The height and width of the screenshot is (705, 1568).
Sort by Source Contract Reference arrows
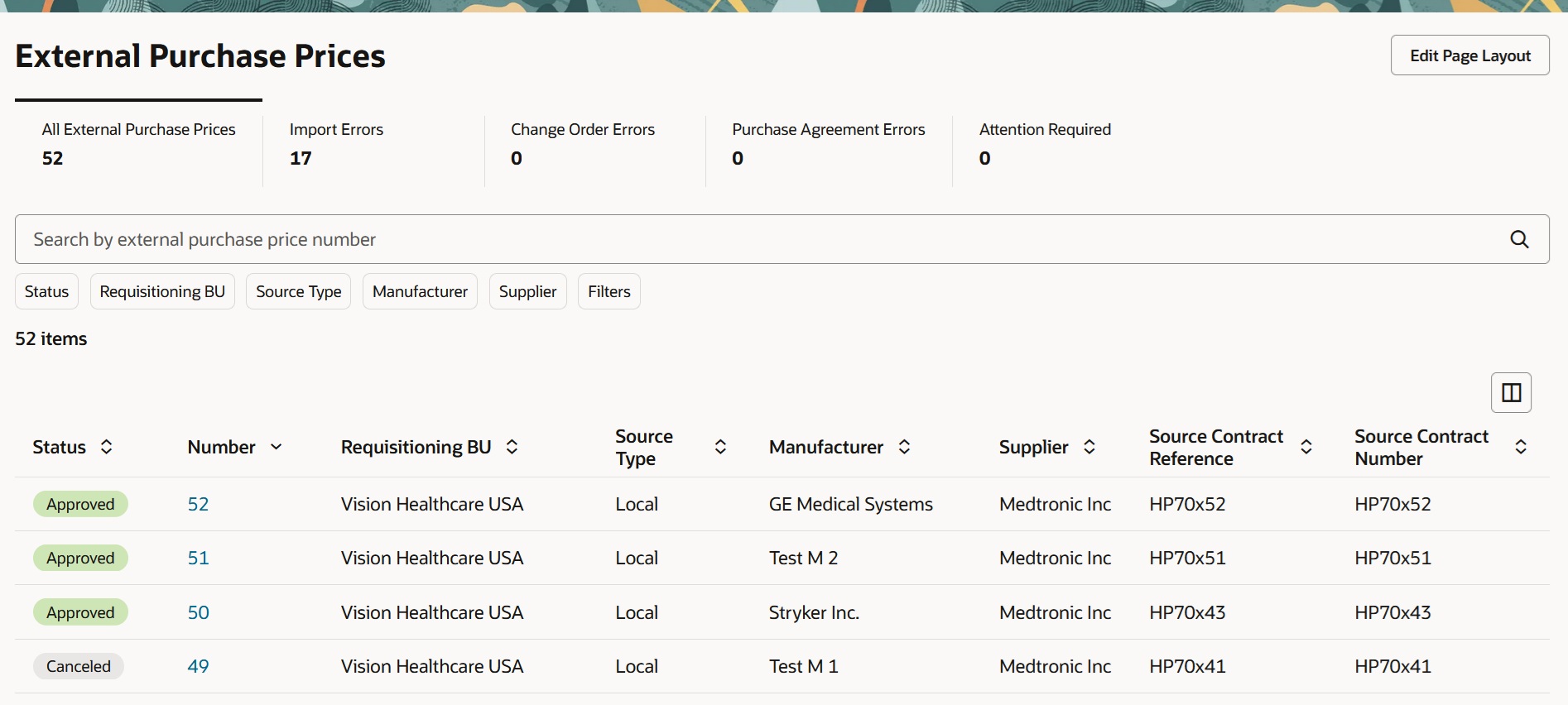point(1306,447)
